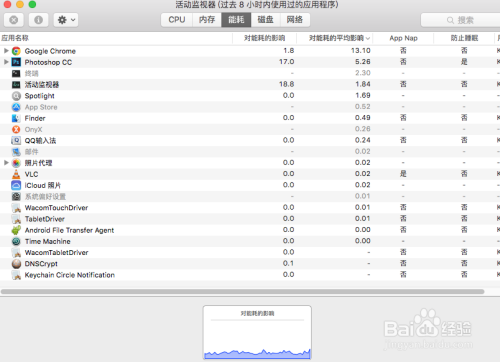The height and width of the screenshot is (362, 500).
Task: Expand the 照片代理 row
Action: point(6,163)
